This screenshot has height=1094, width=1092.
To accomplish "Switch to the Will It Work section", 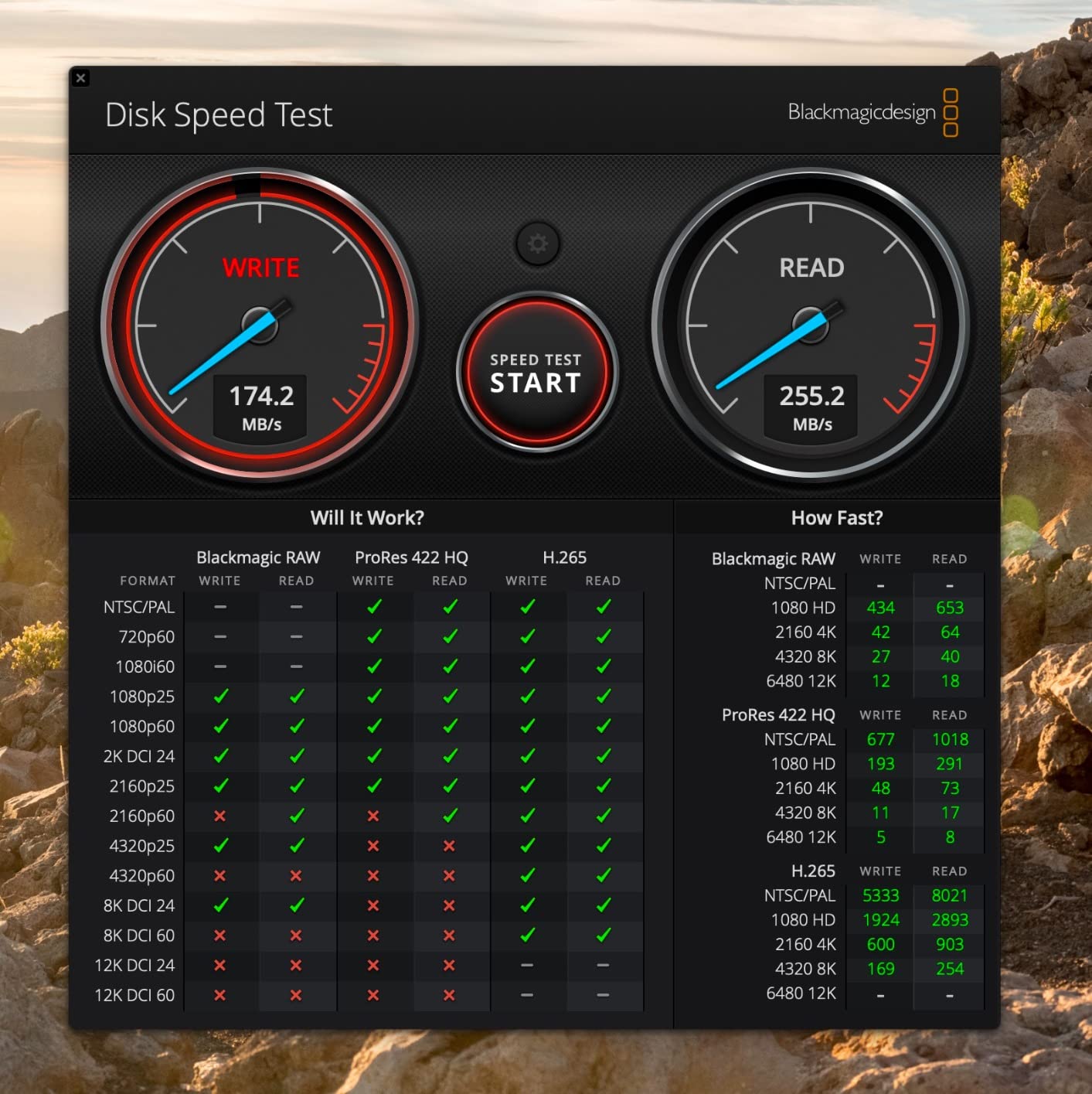I will [366, 517].
